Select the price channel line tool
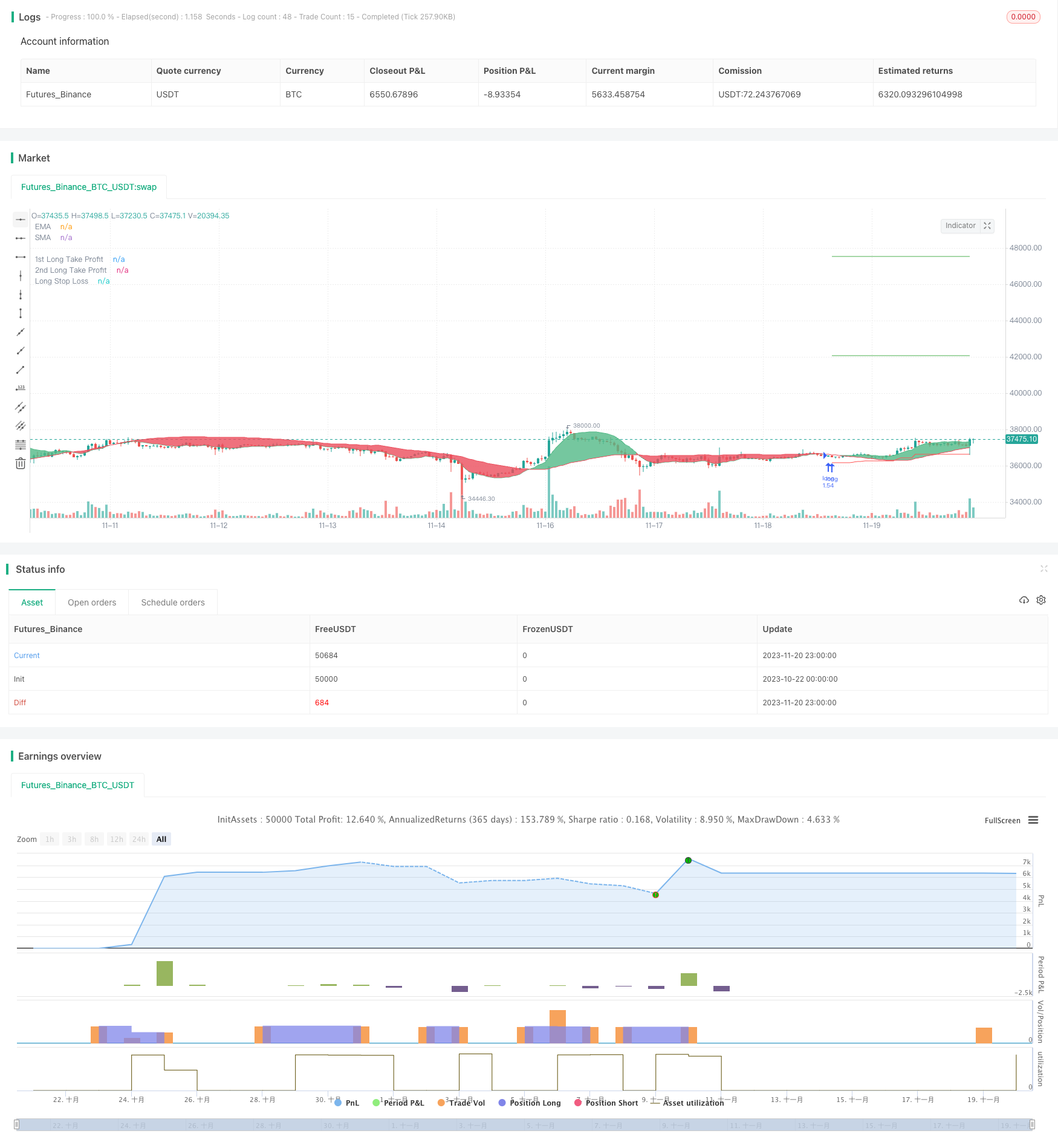1058x1148 pixels. (21, 407)
